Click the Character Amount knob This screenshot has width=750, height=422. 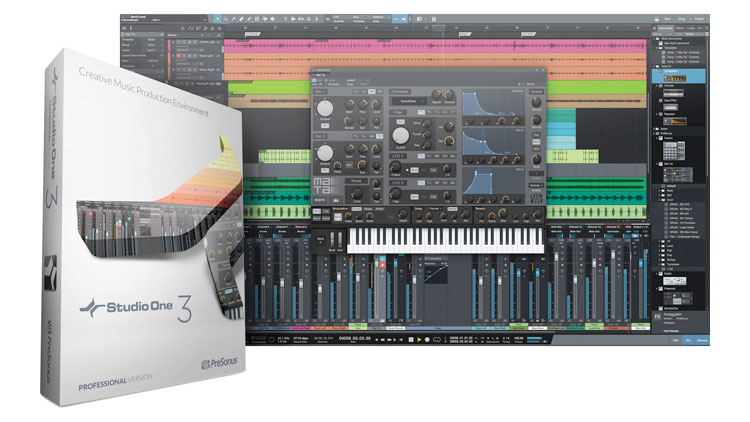tap(449, 94)
